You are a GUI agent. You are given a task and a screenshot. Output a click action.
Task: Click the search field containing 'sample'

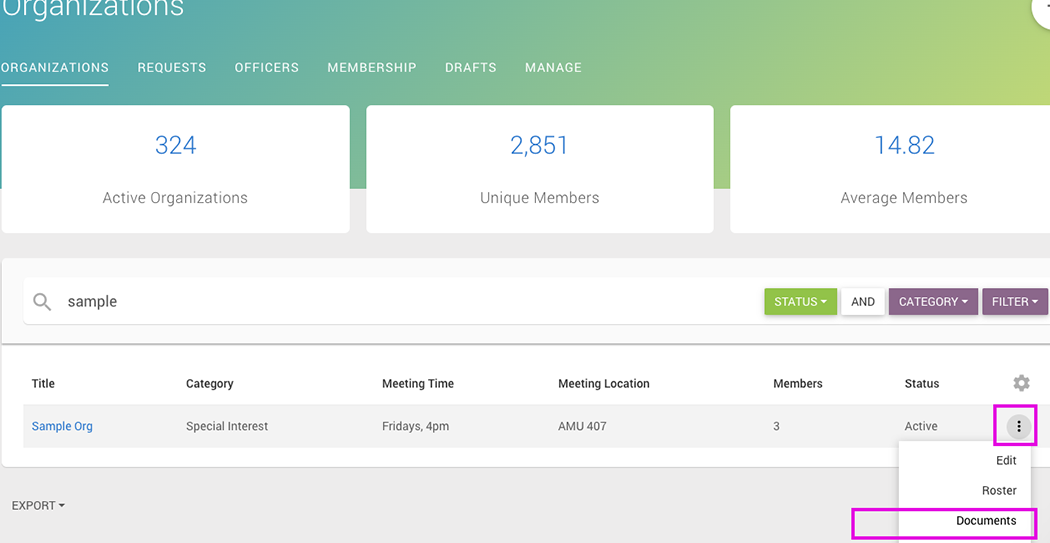point(400,302)
